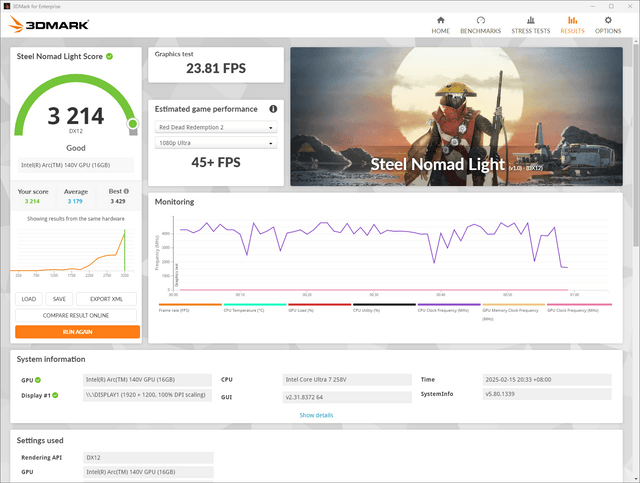Image resolution: width=640 pixels, height=483 pixels.
Task: Click the EXPORT XML button
Action: pyautogui.click(x=106, y=299)
